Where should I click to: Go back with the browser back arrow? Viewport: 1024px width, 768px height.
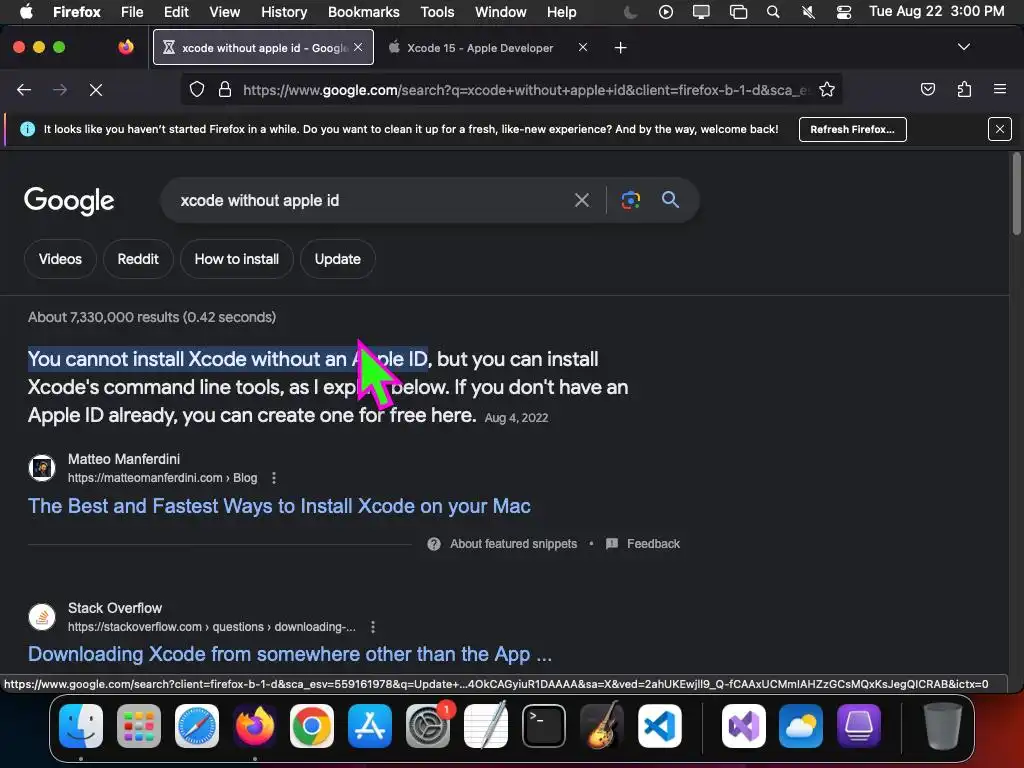[x=24, y=90]
